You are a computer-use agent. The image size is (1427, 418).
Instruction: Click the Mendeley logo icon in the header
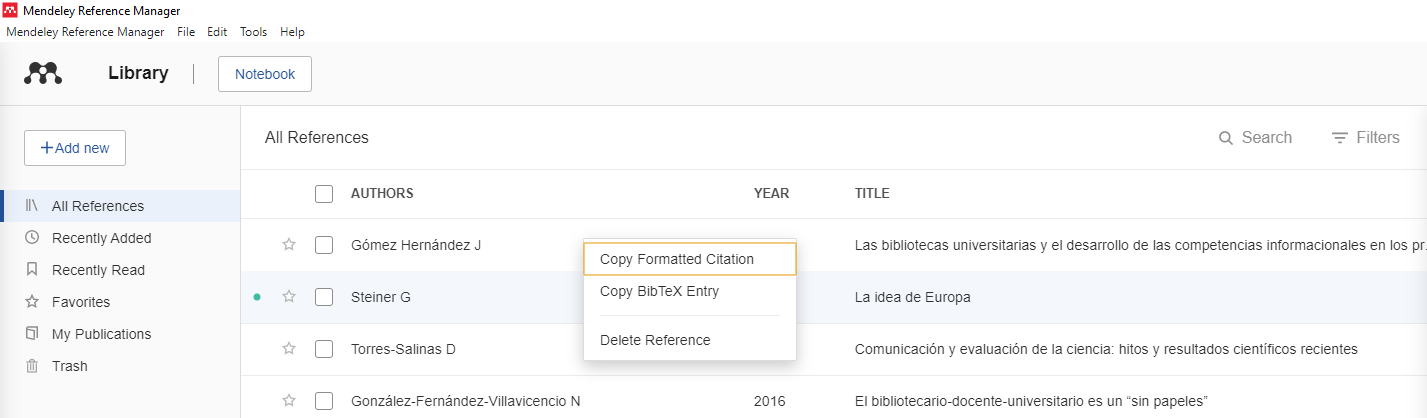43,73
